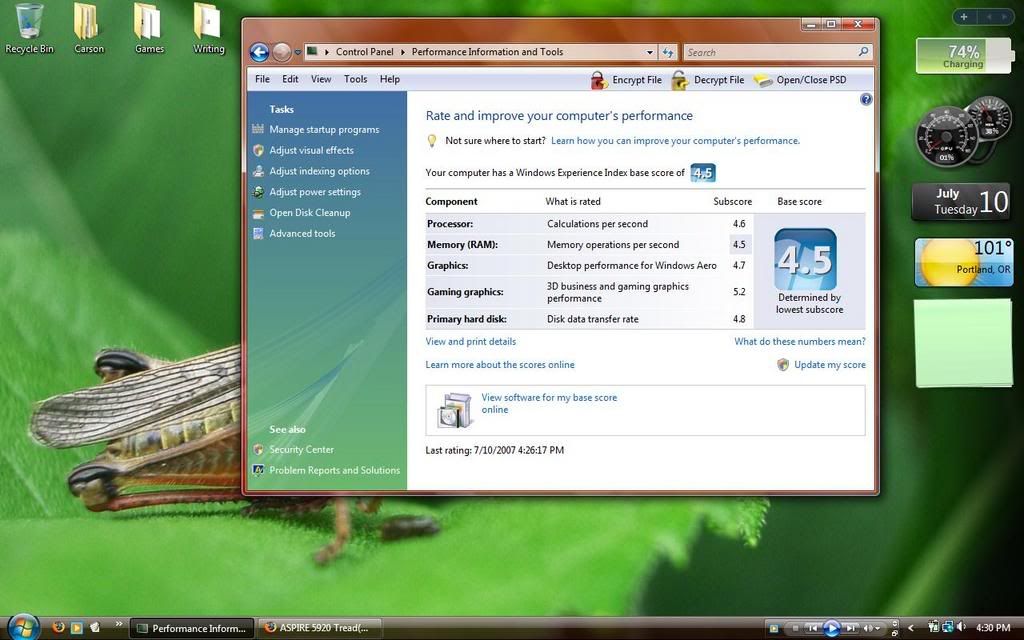1024x640 pixels.
Task: Click the breadcrumb arrow after Control Panel
Action: (402, 52)
